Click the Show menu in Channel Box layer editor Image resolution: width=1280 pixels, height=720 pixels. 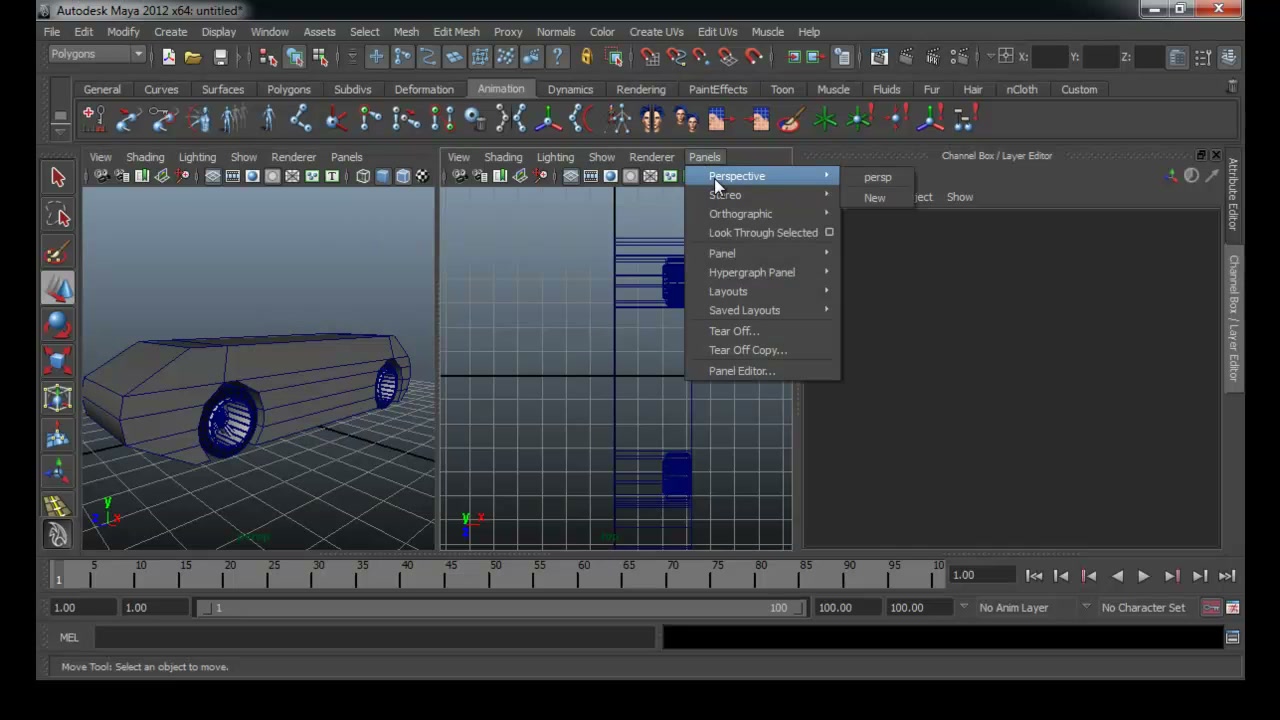pyautogui.click(x=959, y=197)
